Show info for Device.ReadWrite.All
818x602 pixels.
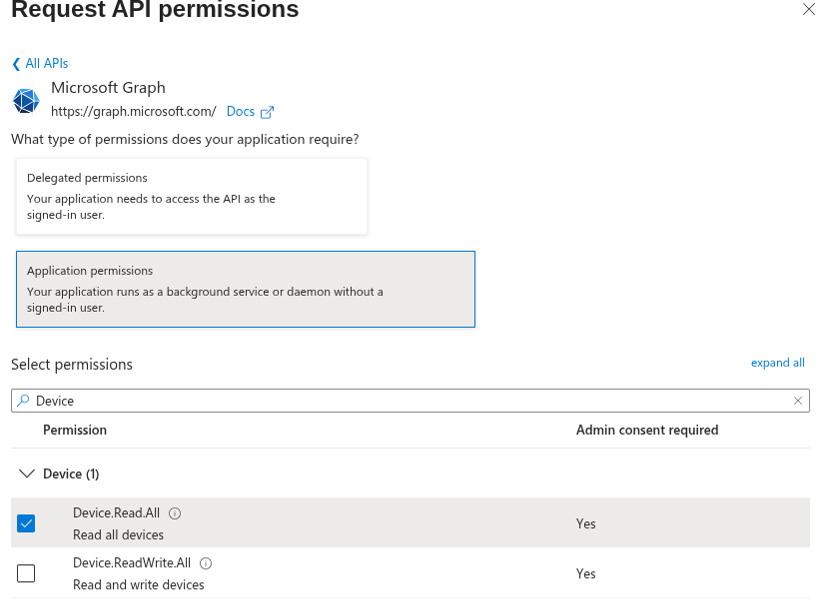tap(206, 564)
